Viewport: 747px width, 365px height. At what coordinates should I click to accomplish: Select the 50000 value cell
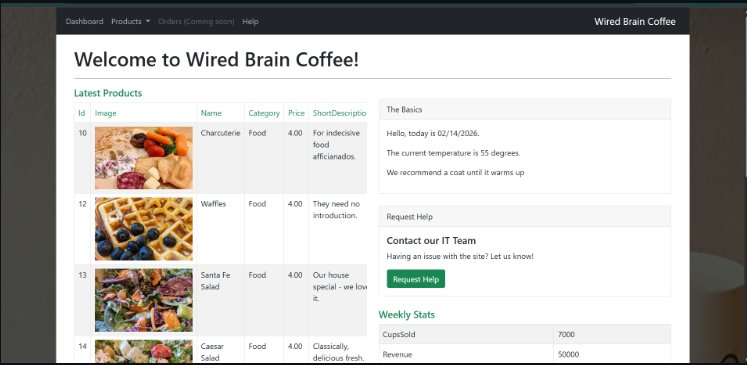(x=612, y=354)
